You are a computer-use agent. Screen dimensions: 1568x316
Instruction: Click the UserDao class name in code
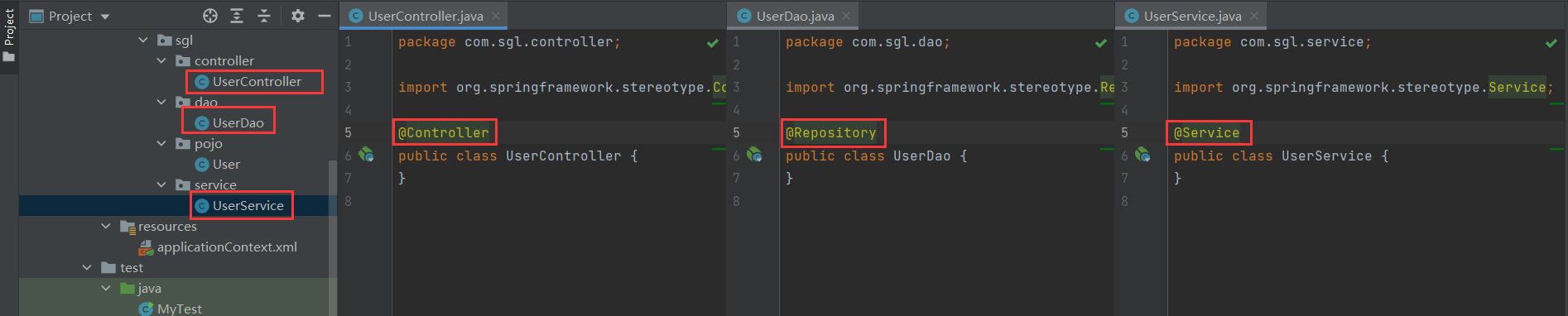click(922, 156)
